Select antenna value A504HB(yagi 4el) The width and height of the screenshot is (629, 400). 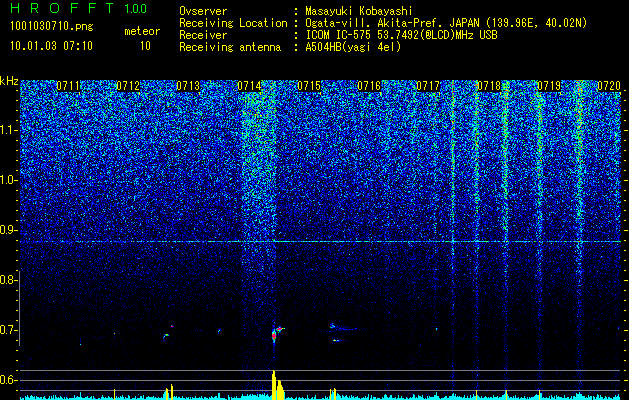[353, 47]
